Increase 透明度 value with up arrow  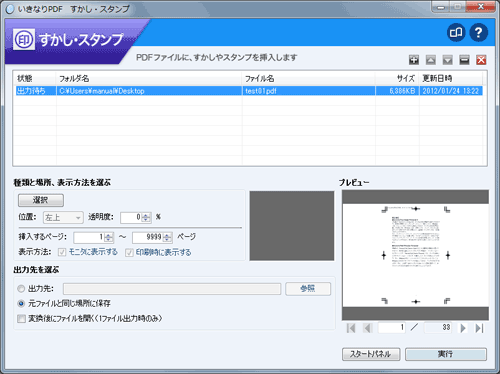[x=146, y=215]
